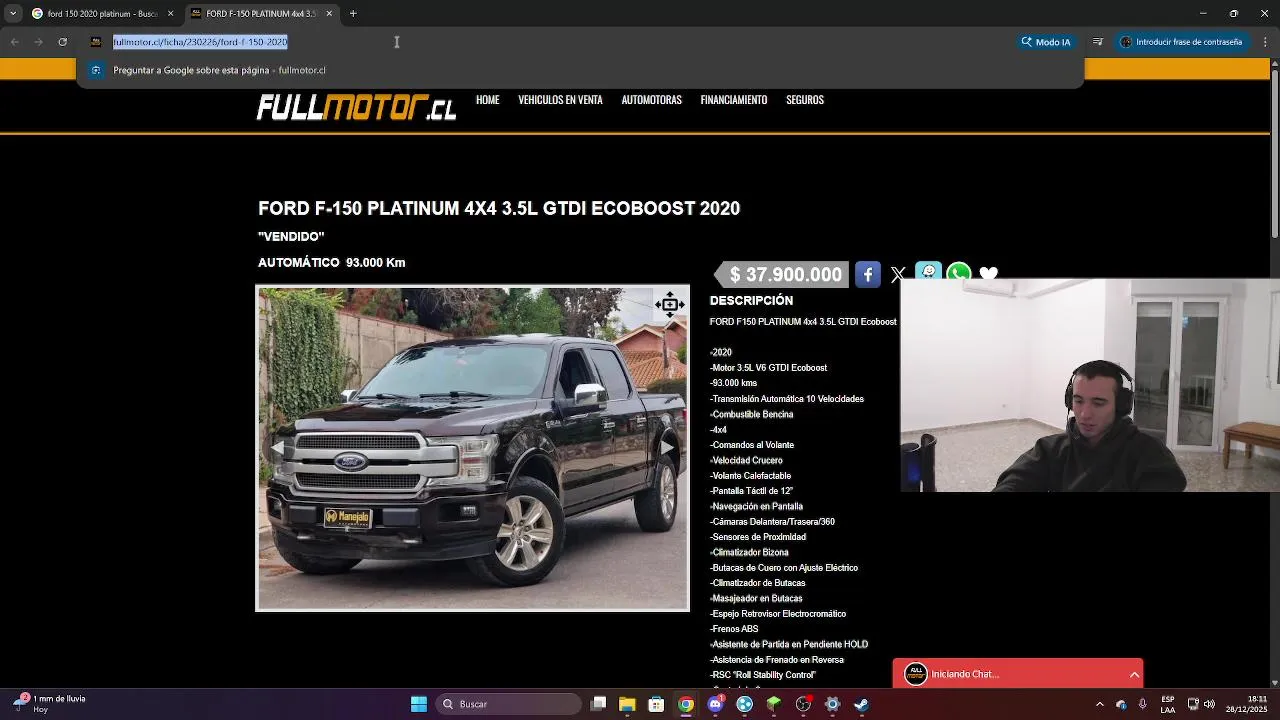Click Google Lens icon in suggestion row
This screenshot has width=1280, height=720.
[95, 70]
